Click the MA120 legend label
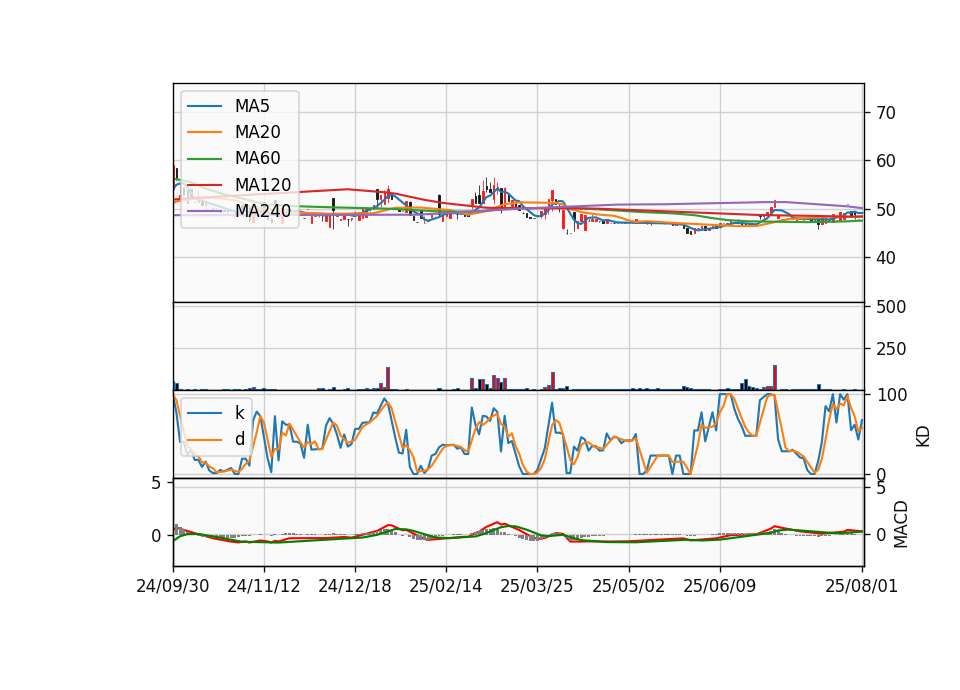The height and width of the screenshot is (690, 960). pos(263,185)
